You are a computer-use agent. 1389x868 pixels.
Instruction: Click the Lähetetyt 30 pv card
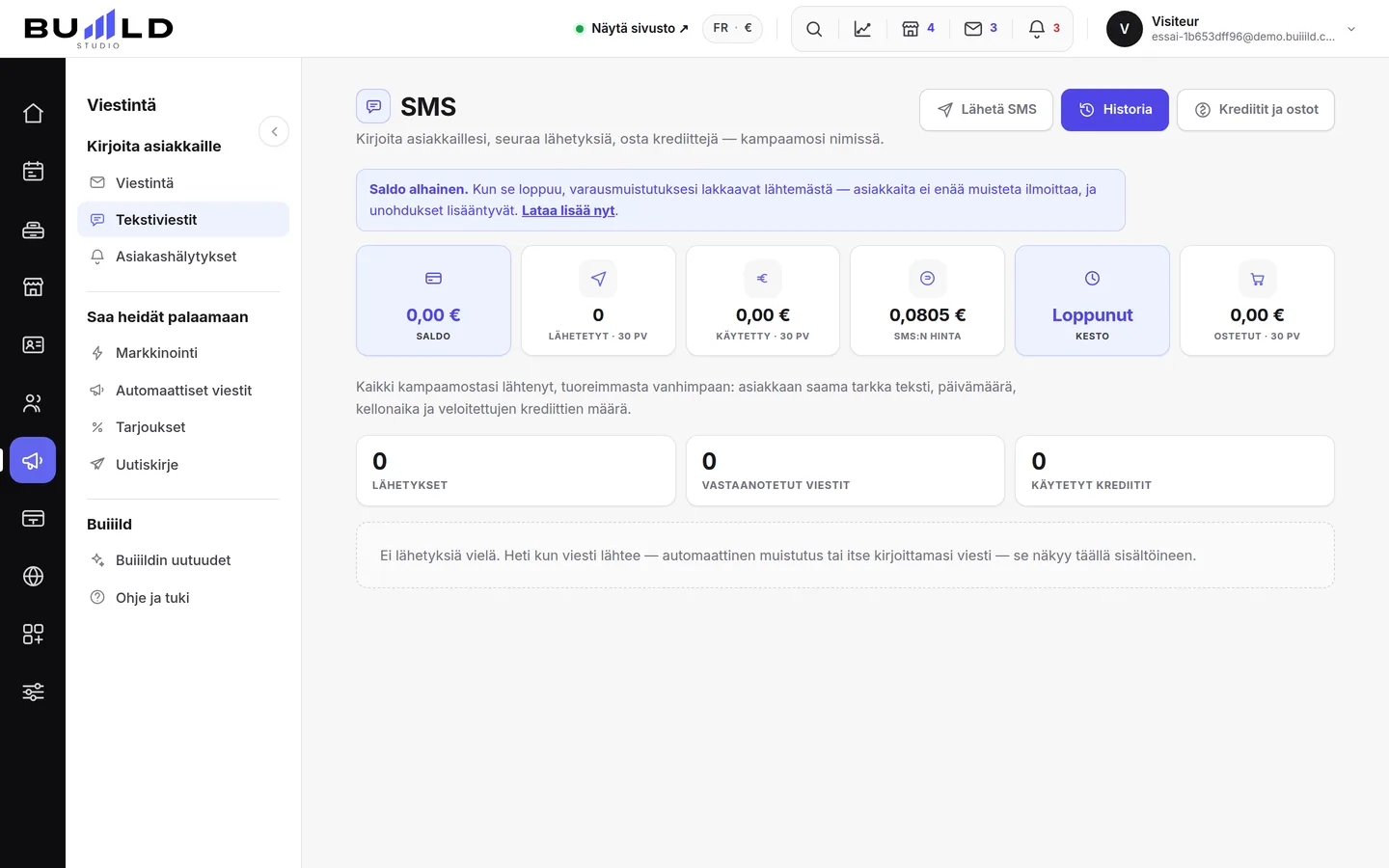pyautogui.click(x=598, y=300)
